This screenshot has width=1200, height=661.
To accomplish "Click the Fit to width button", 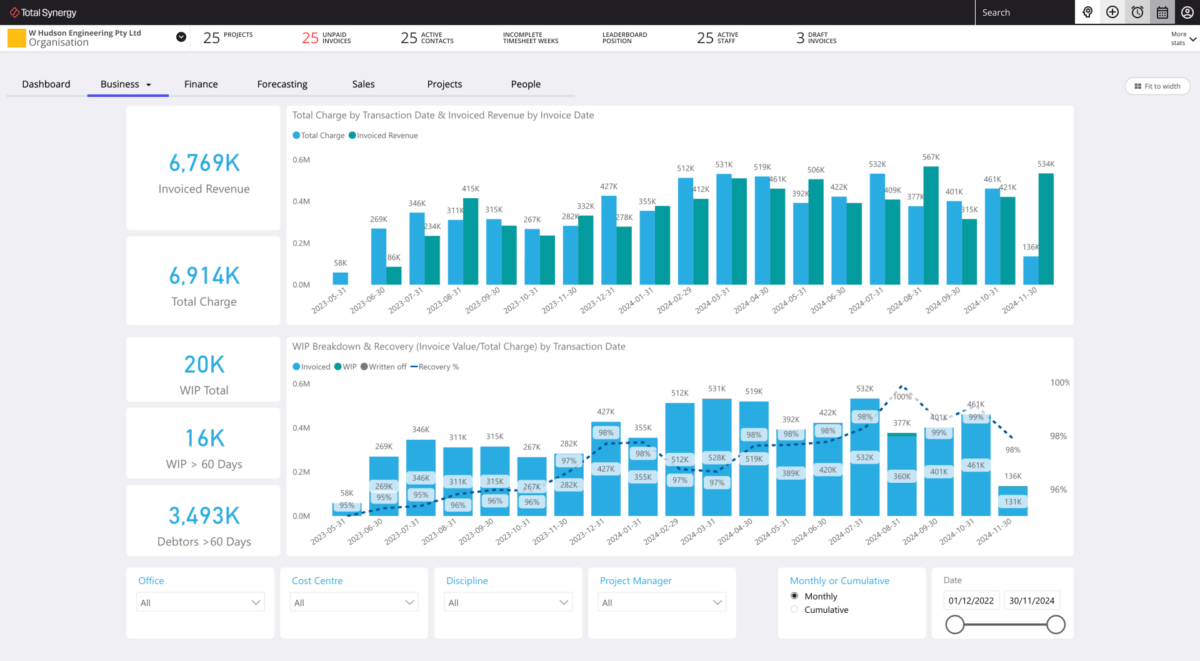I will [1157, 86].
